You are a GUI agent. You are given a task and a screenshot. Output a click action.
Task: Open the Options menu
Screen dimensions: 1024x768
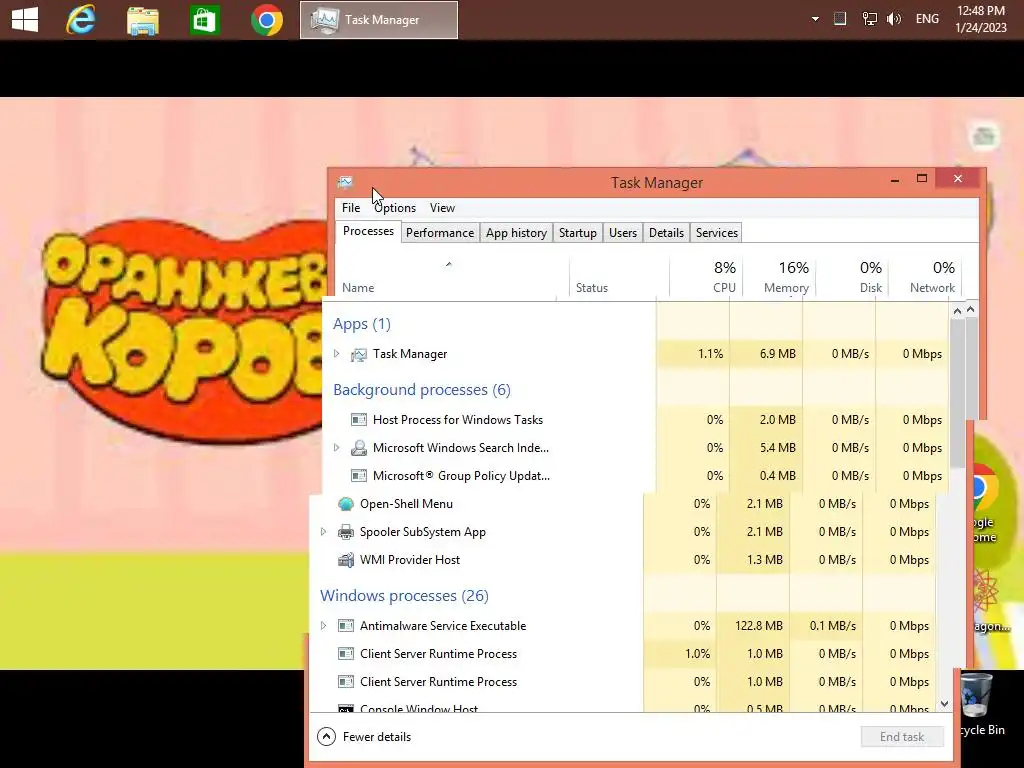click(395, 208)
